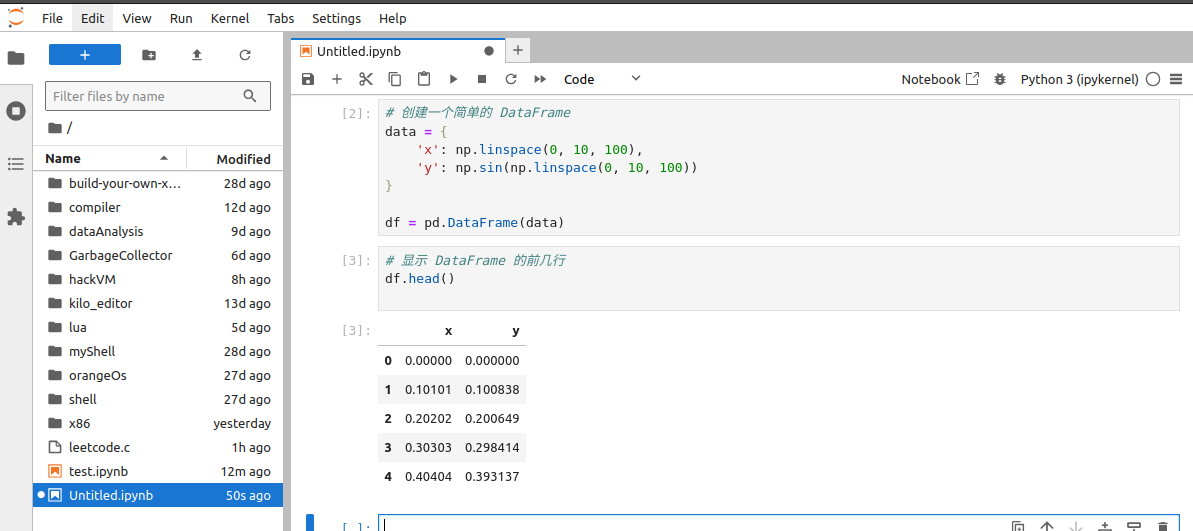1193x531 pixels.
Task: Open the File Browser sidebar tab
Action: 16,58
